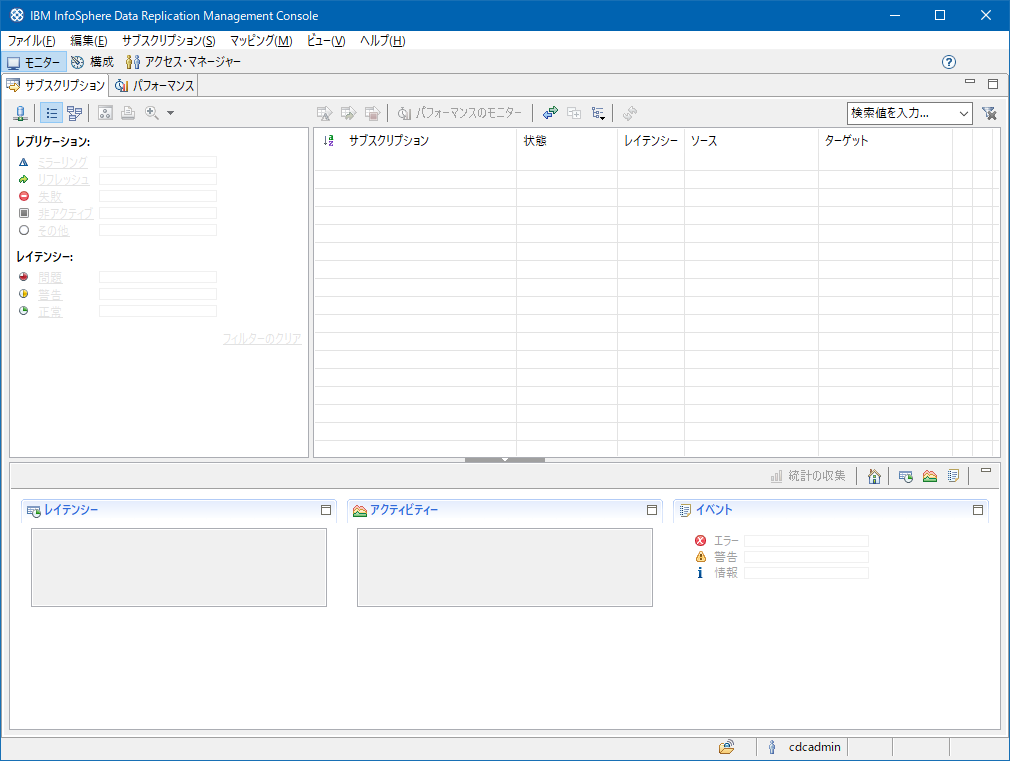Open the tree options dropdown icon
This screenshot has height=761, width=1010.
pos(598,113)
